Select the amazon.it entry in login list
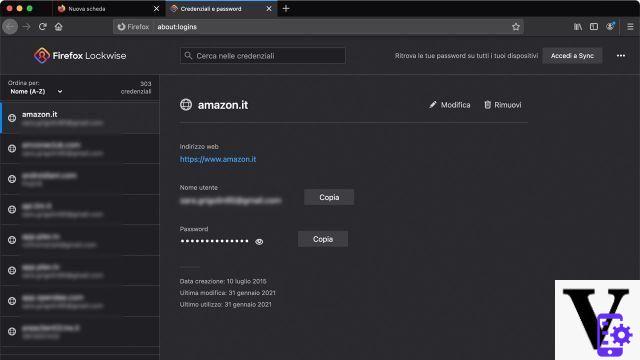 [x=80, y=118]
